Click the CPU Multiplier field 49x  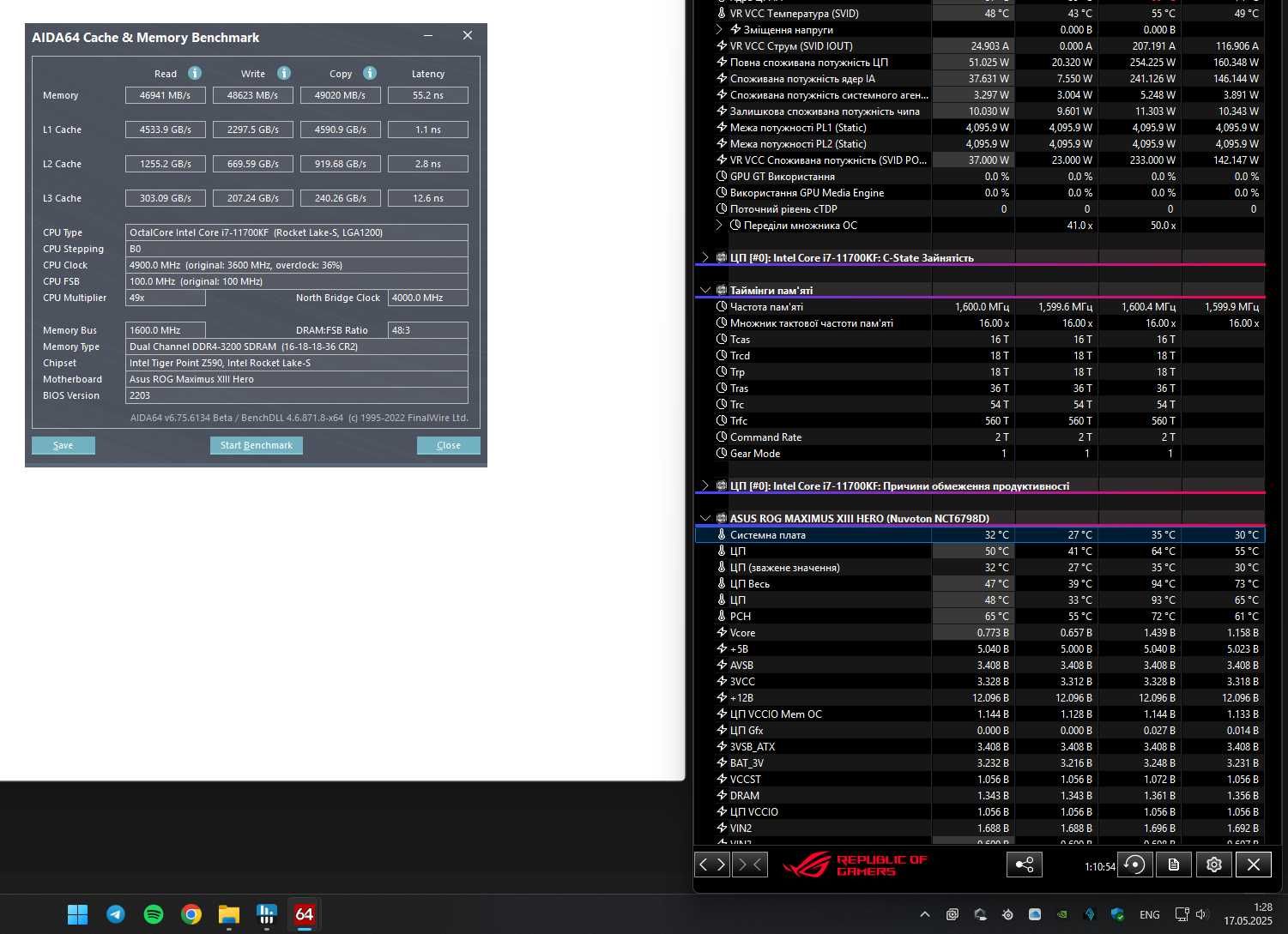[x=166, y=298]
